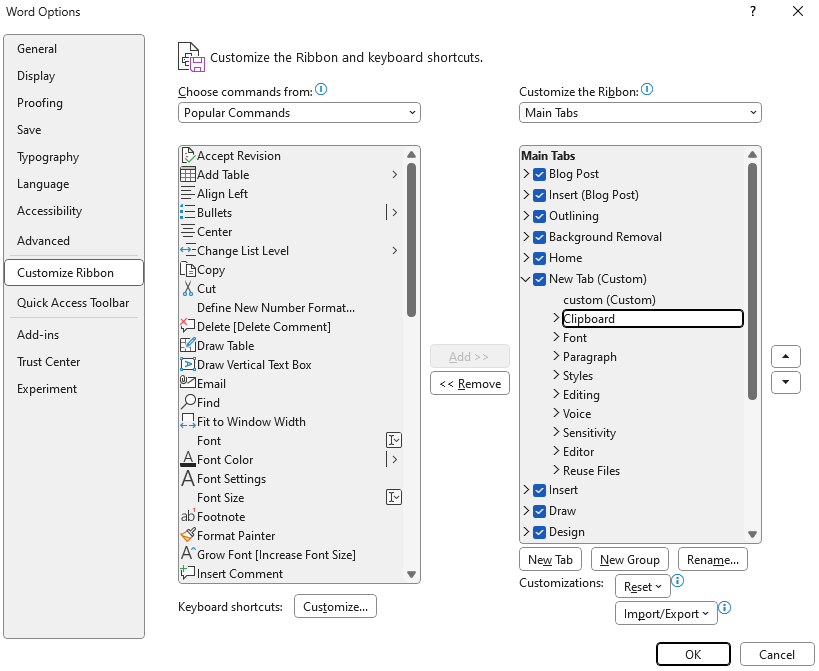Click the Find magnifier icon

(188, 402)
